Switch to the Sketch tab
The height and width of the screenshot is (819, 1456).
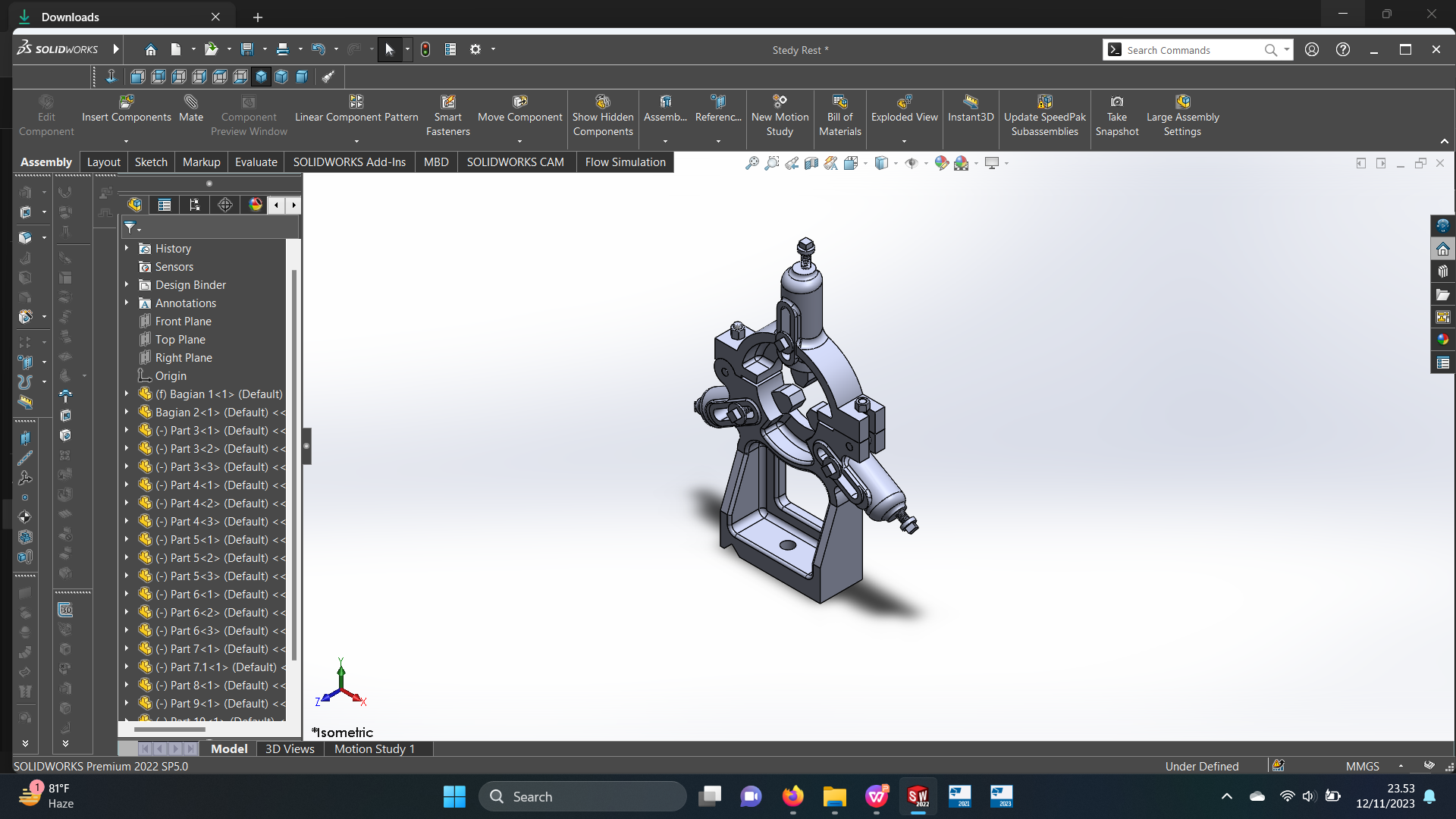click(151, 162)
